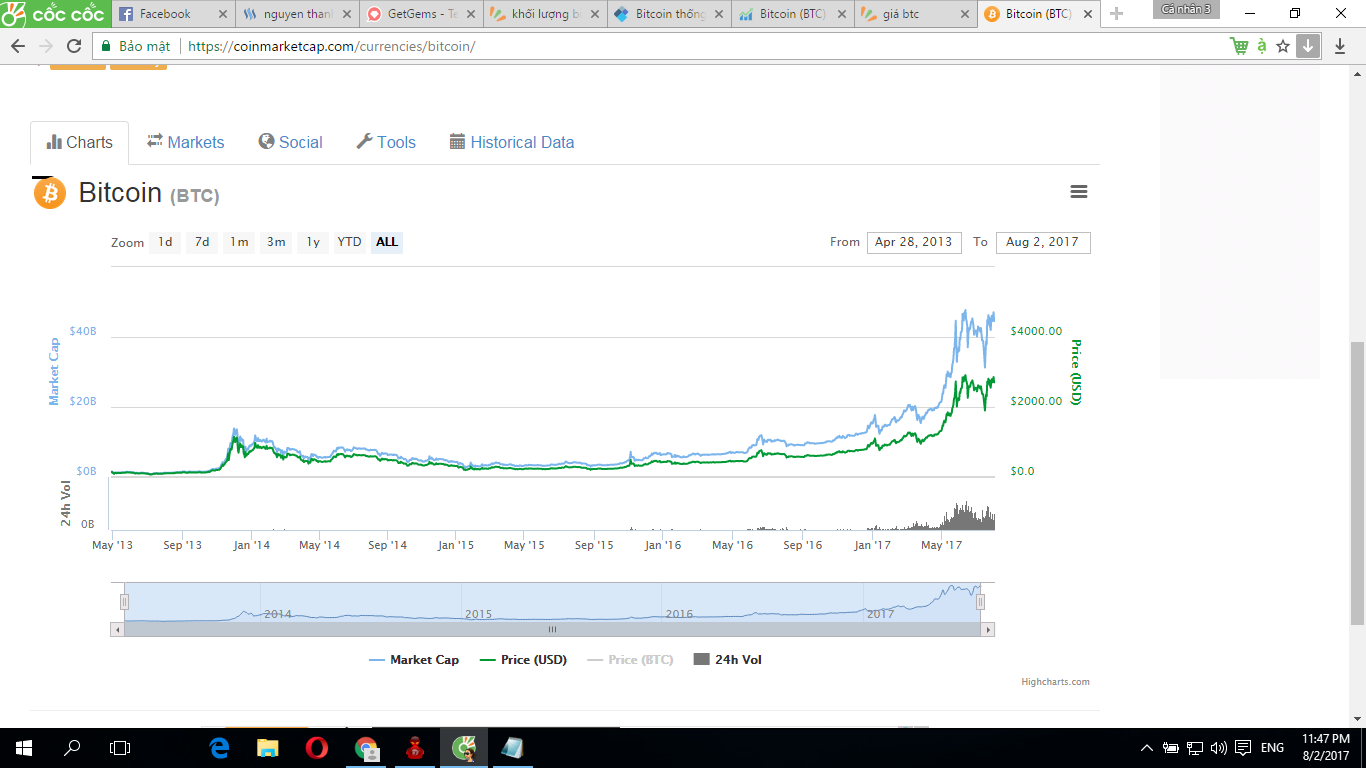Open the Highcharts.com credit link
The image size is (1366, 768).
1055,682
